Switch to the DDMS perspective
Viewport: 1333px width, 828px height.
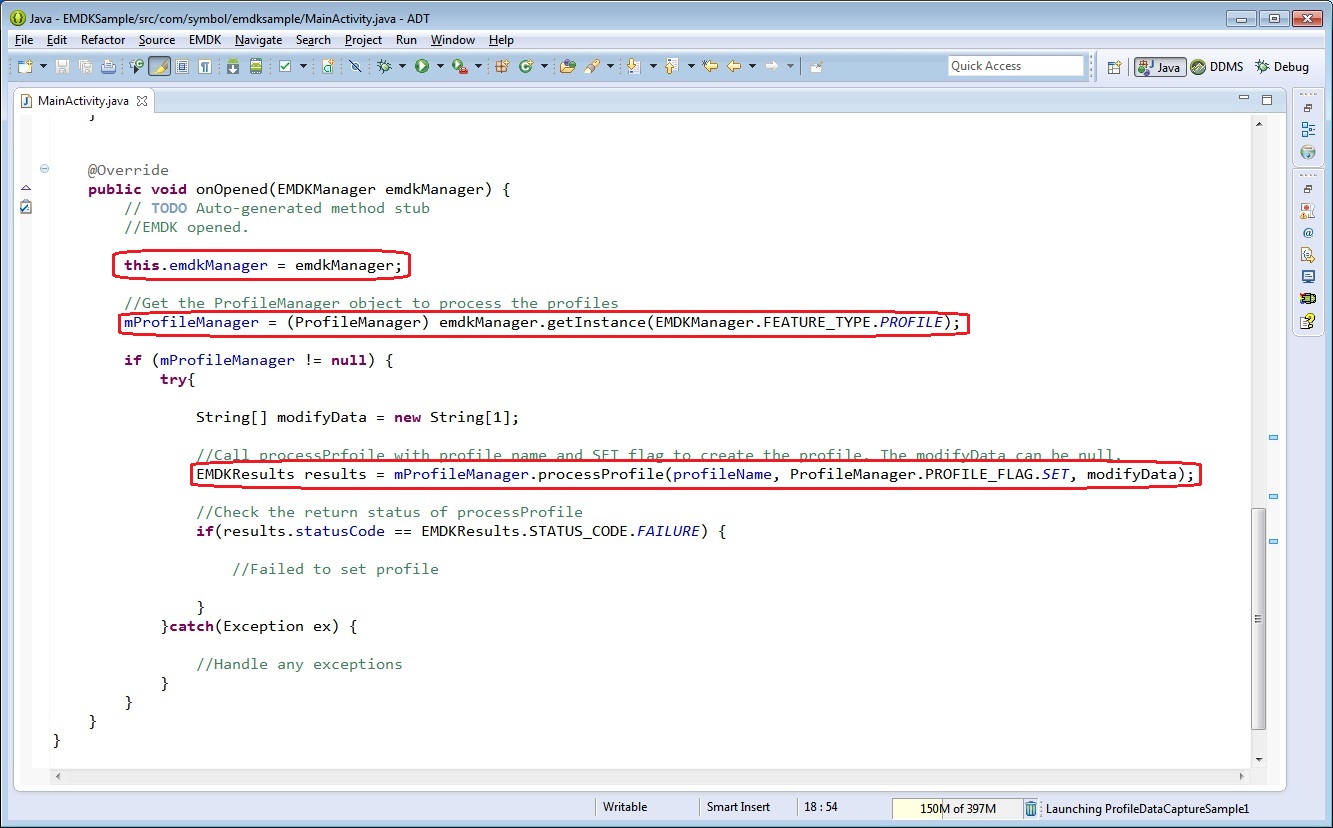[x=1216, y=67]
